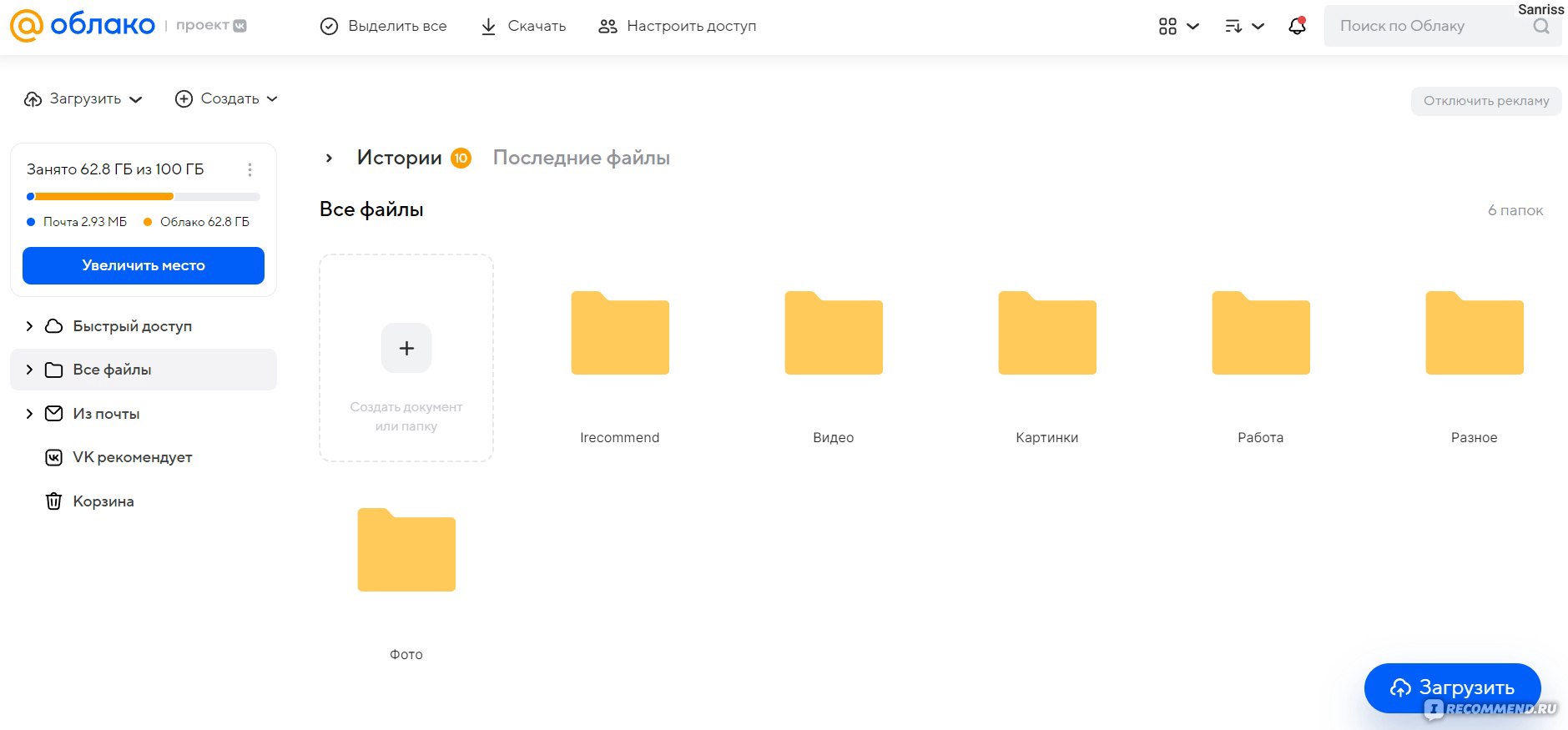Viewport: 1568px width, 730px height.
Task: Click the Разное folder name
Action: (1475, 437)
